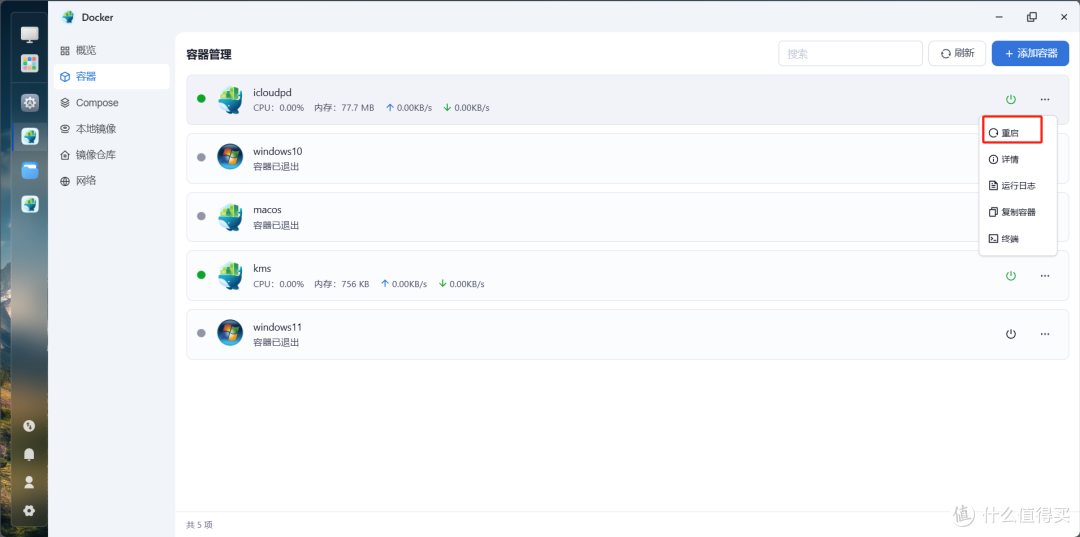Viewport: 1080px width, 537px height.
Task: Click icloudpd memory usage 77.7 MB
Action: pos(344,108)
